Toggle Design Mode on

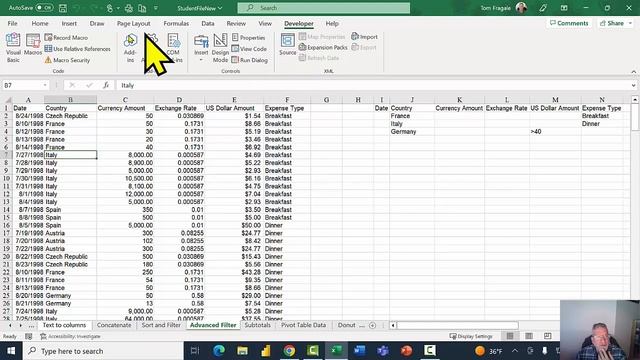(220, 48)
